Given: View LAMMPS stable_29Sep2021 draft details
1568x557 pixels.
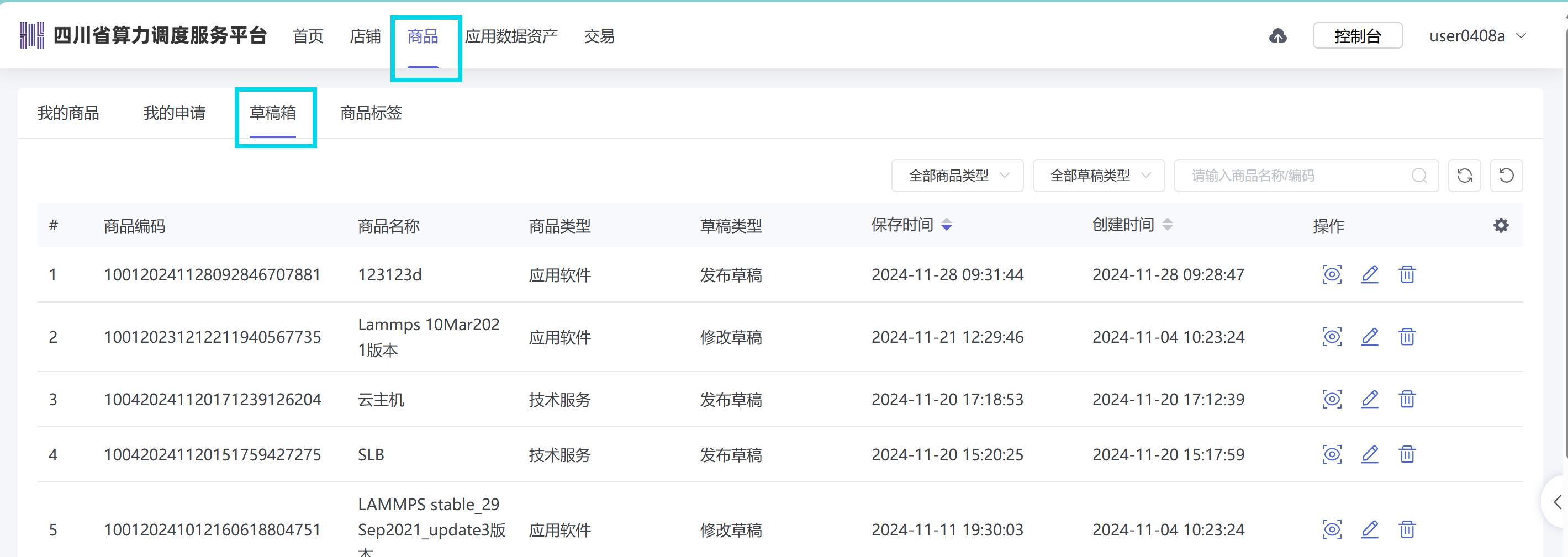Looking at the screenshot, I should point(1332,529).
